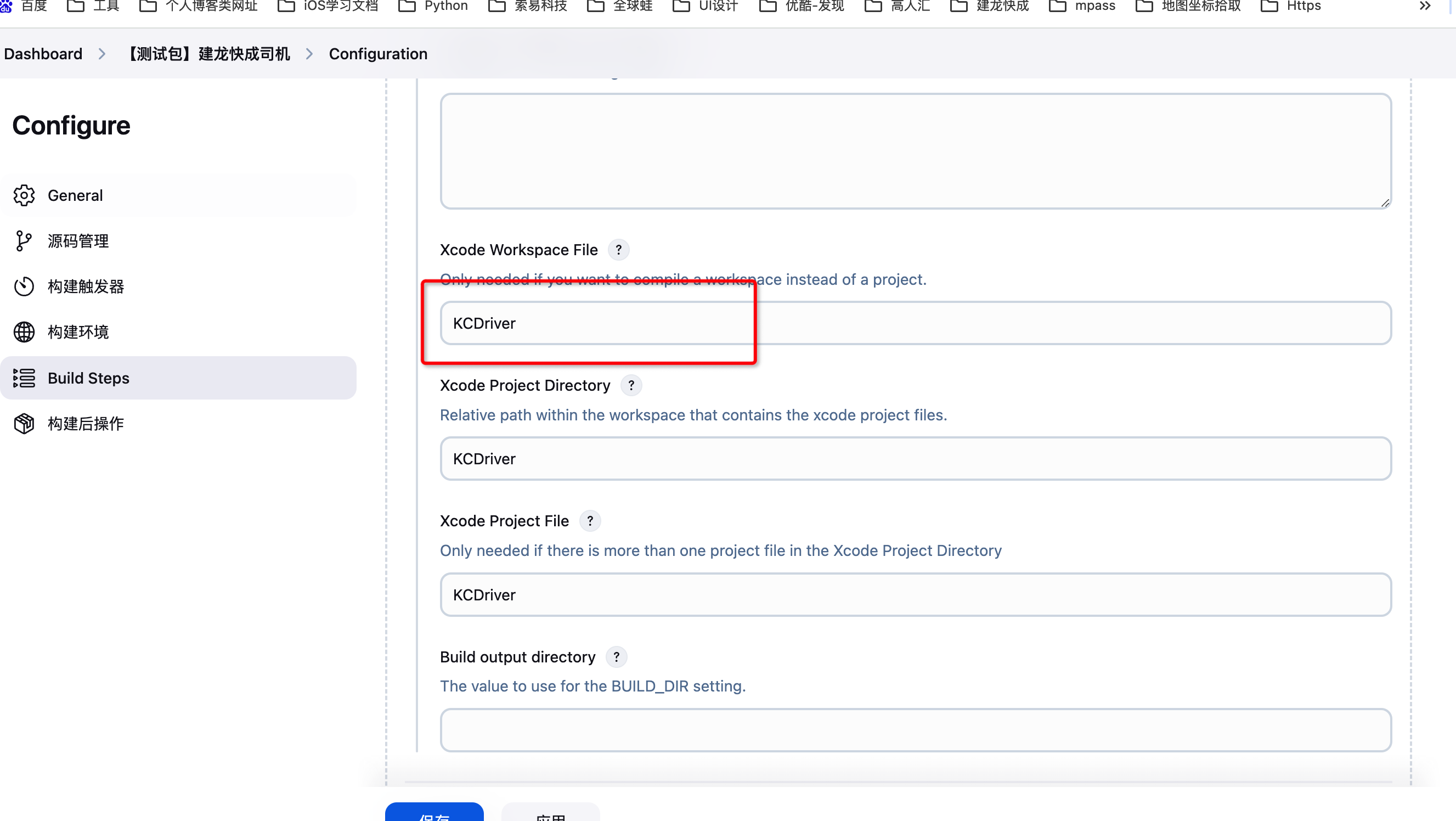
Task: Click the Configure heading
Action: [x=71, y=126]
